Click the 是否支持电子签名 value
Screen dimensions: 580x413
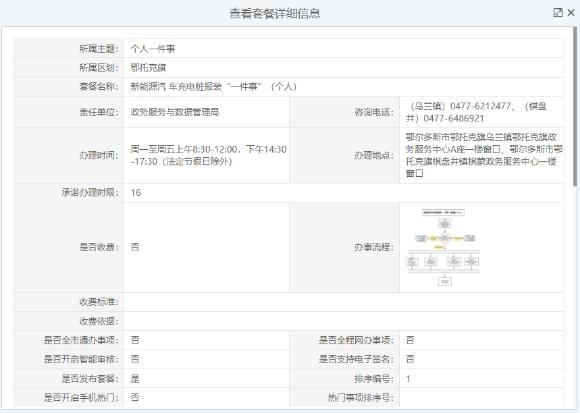click(410, 359)
